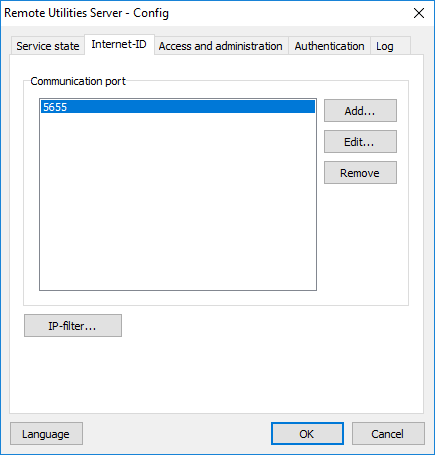Click the Communication port group label
Image resolution: width=435 pixels, height=455 pixels.
coord(78,81)
